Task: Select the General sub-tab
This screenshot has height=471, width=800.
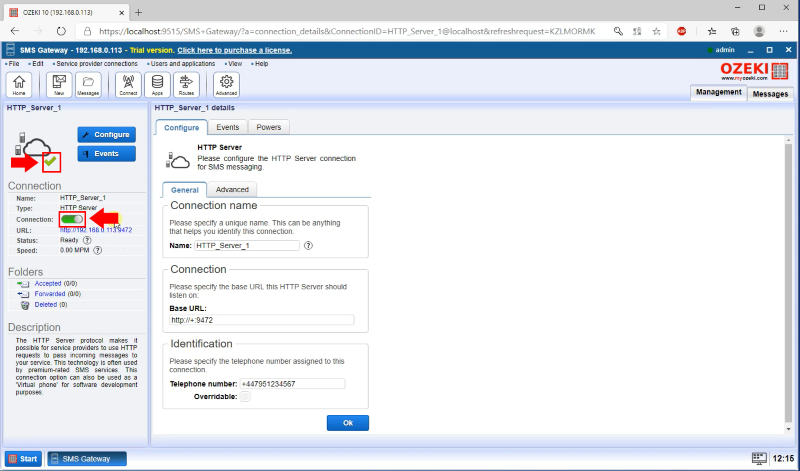Action: click(x=185, y=190)
